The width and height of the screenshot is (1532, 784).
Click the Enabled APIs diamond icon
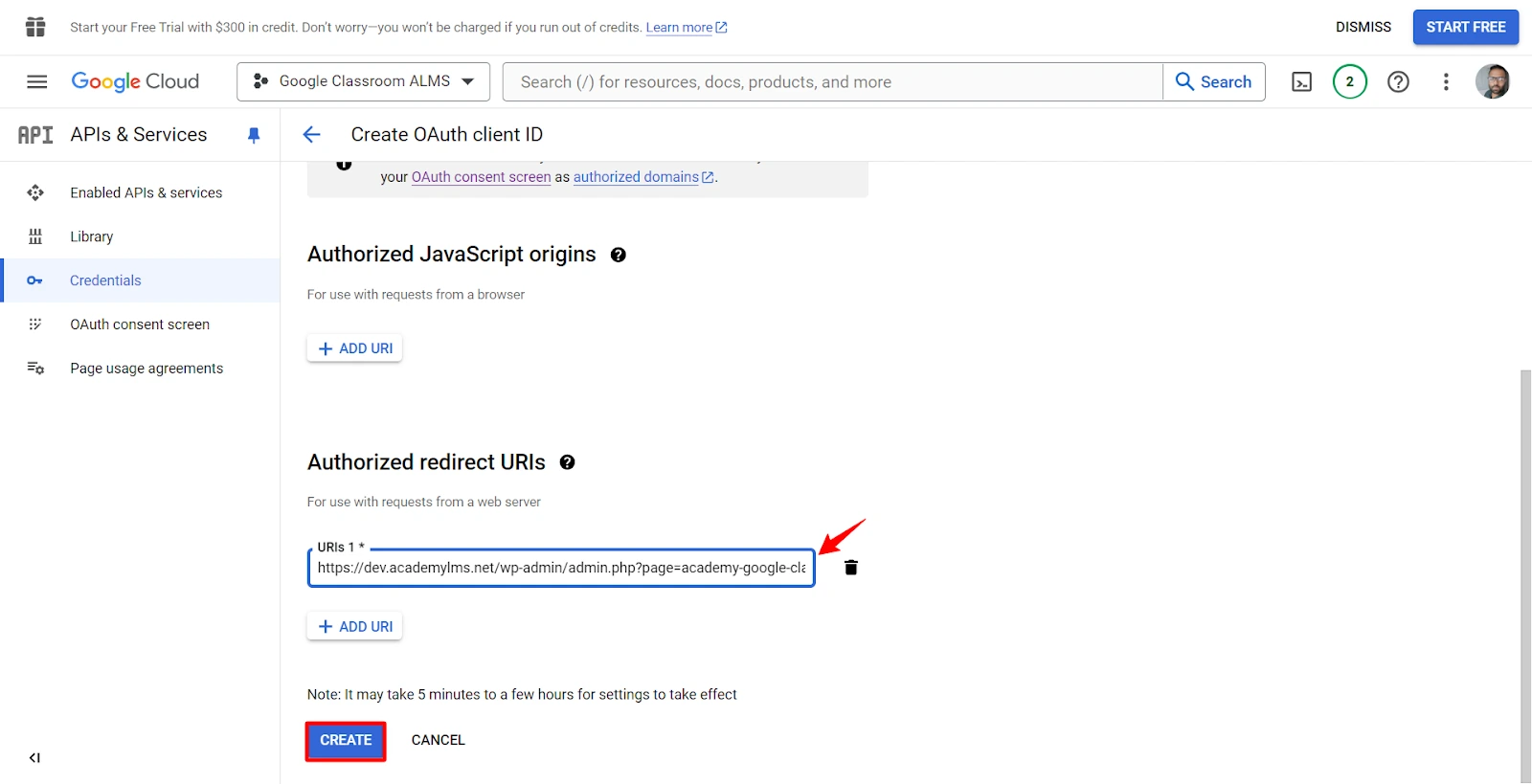pyautogui.click(x=35, y=192)
